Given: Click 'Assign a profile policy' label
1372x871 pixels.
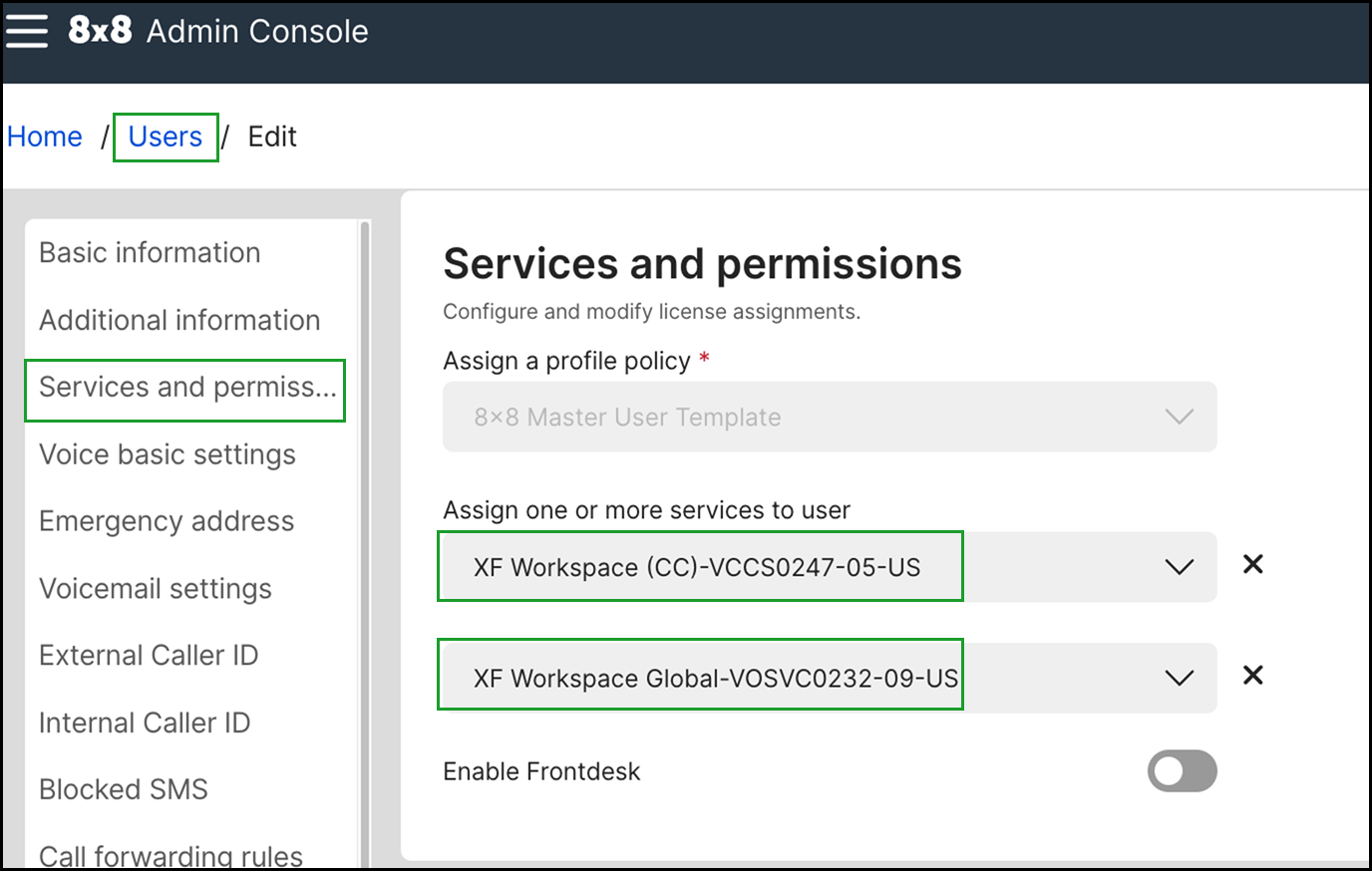Looking at the screenshot, I should click(x=566, y=361).
